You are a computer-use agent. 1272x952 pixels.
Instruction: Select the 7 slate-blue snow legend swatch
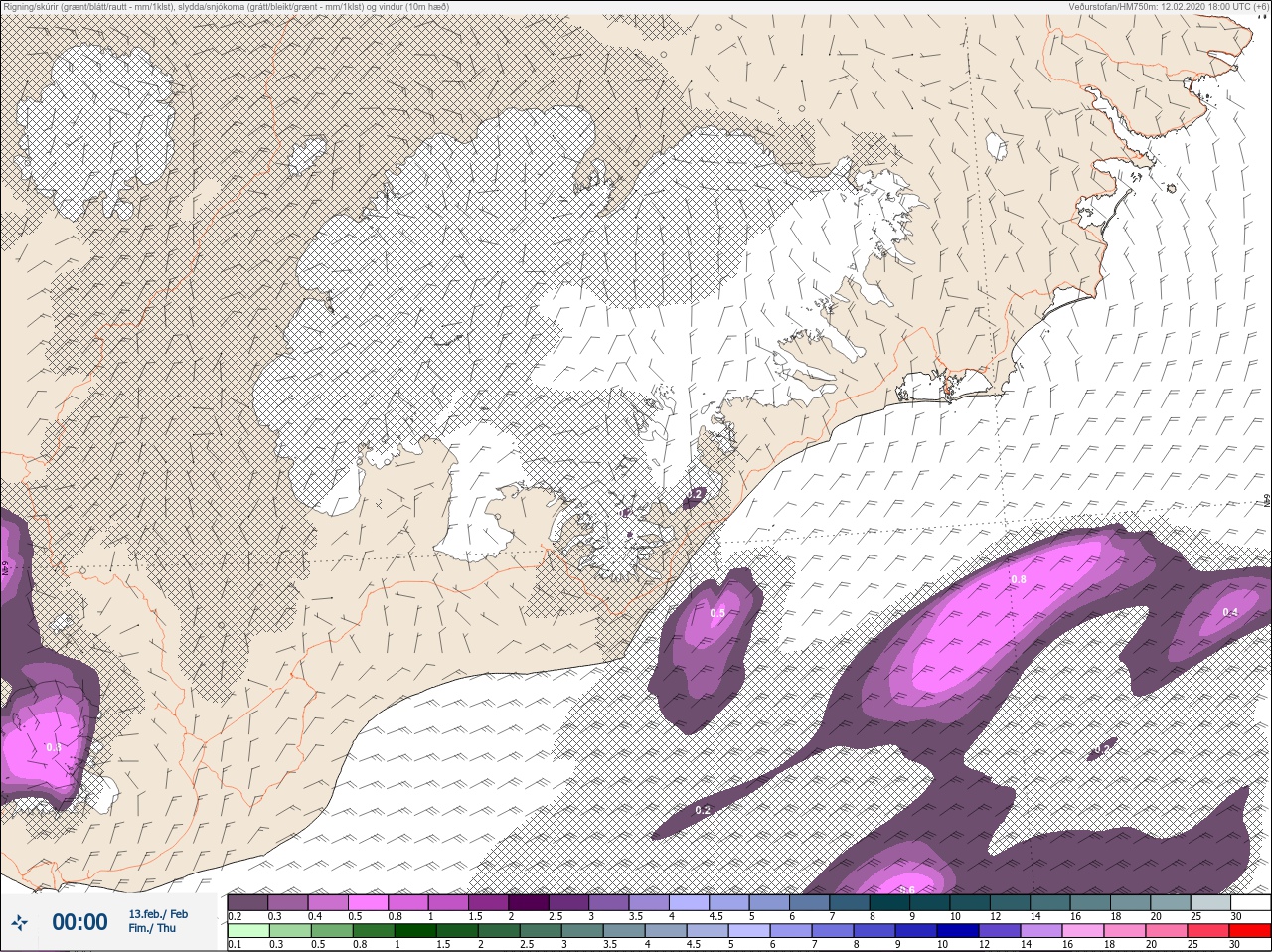click(850, 902)
